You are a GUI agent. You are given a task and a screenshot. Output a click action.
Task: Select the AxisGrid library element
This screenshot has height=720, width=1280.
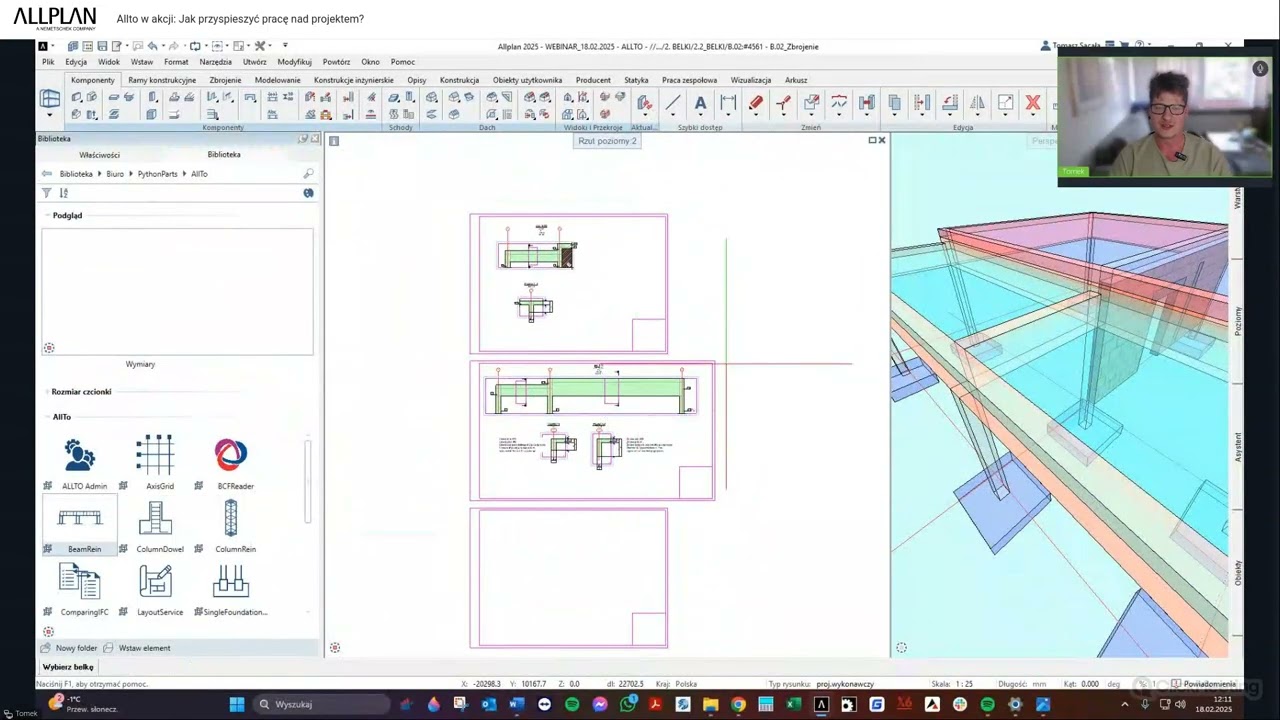155,462
